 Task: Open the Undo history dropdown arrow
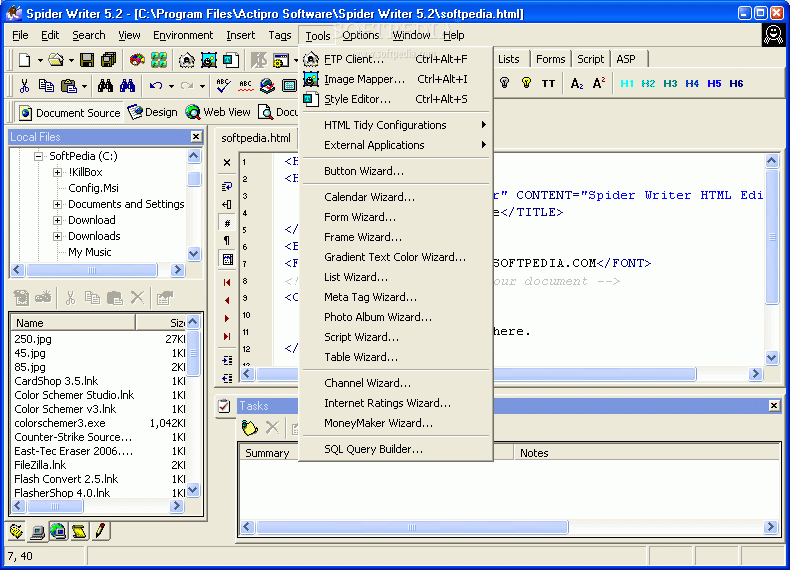171,86
